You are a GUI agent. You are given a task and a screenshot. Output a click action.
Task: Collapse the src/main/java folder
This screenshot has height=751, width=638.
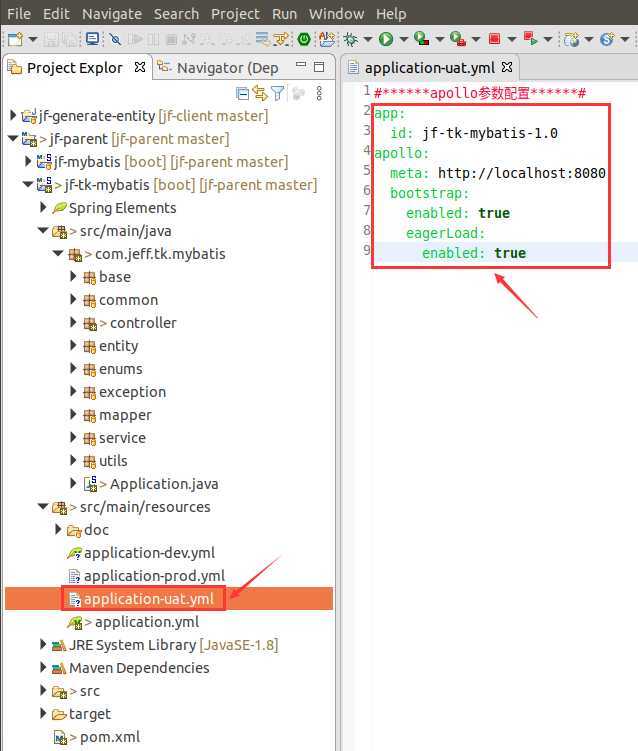click(x=43, y=230)
